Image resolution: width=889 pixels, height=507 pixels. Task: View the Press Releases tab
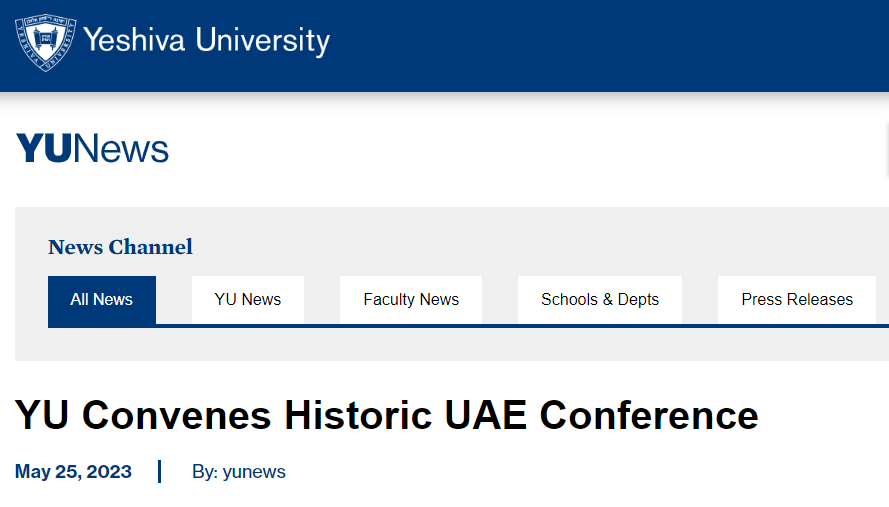pyautogui.click(x=797, y=299)
